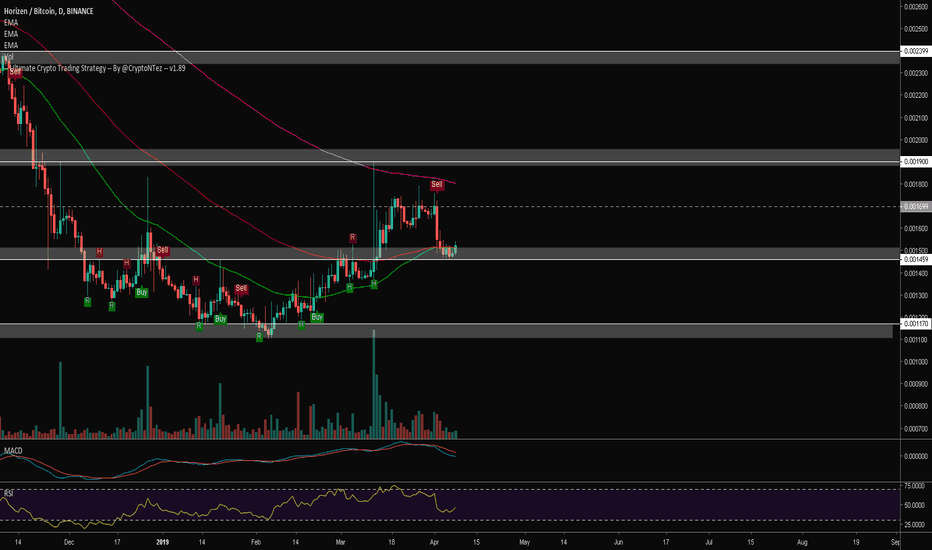Click the 0.000900 value on price axis
Viewport: 932px width, 550px height.
point(916,384)
